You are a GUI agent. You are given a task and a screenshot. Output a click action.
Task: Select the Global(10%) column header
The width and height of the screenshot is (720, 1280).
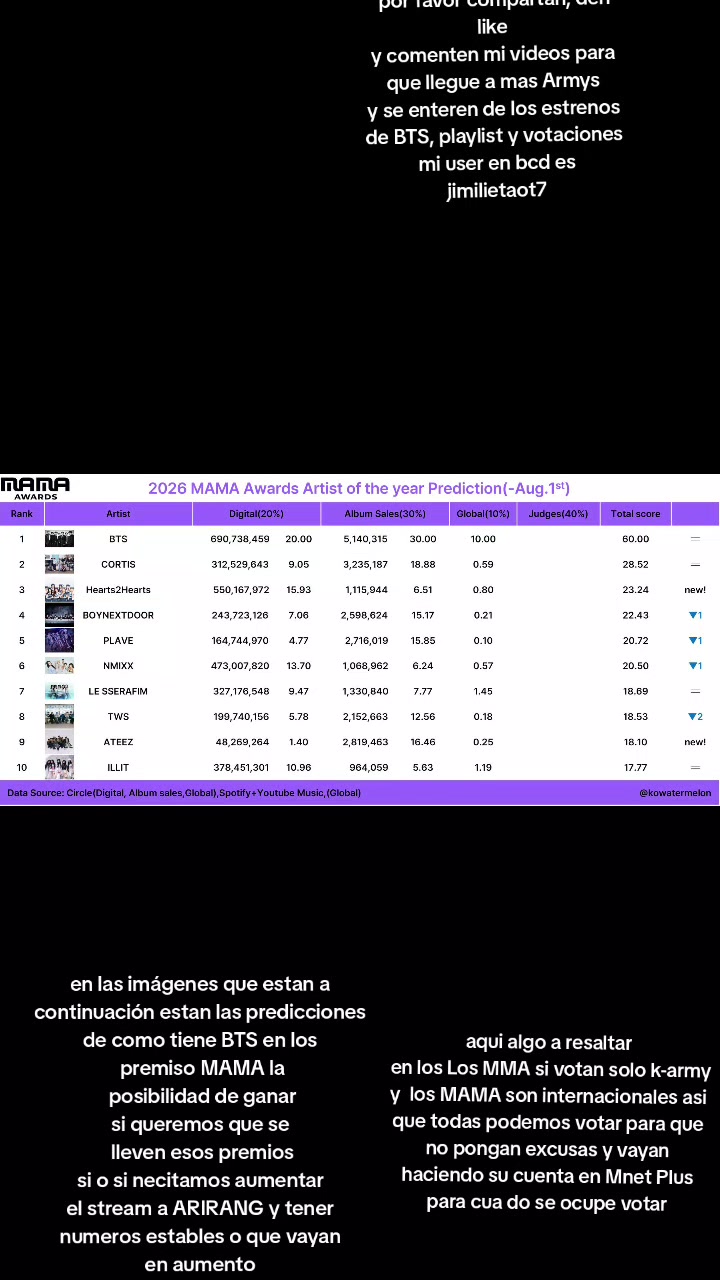click(483, 514)
